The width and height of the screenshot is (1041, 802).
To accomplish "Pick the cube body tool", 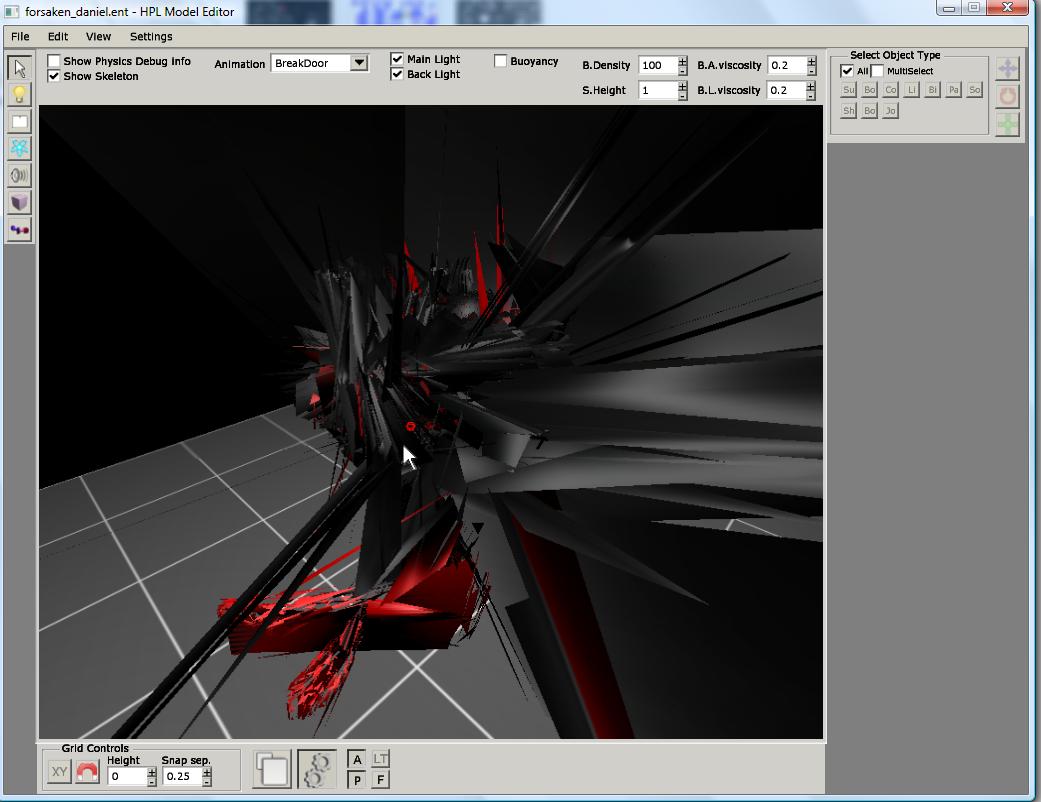I will 19,203.
